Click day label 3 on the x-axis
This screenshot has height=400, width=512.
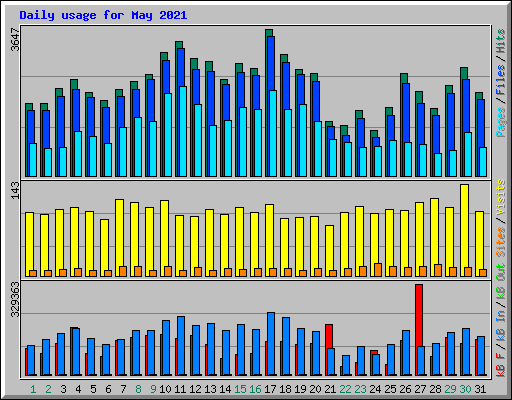[x=63, y=389]
